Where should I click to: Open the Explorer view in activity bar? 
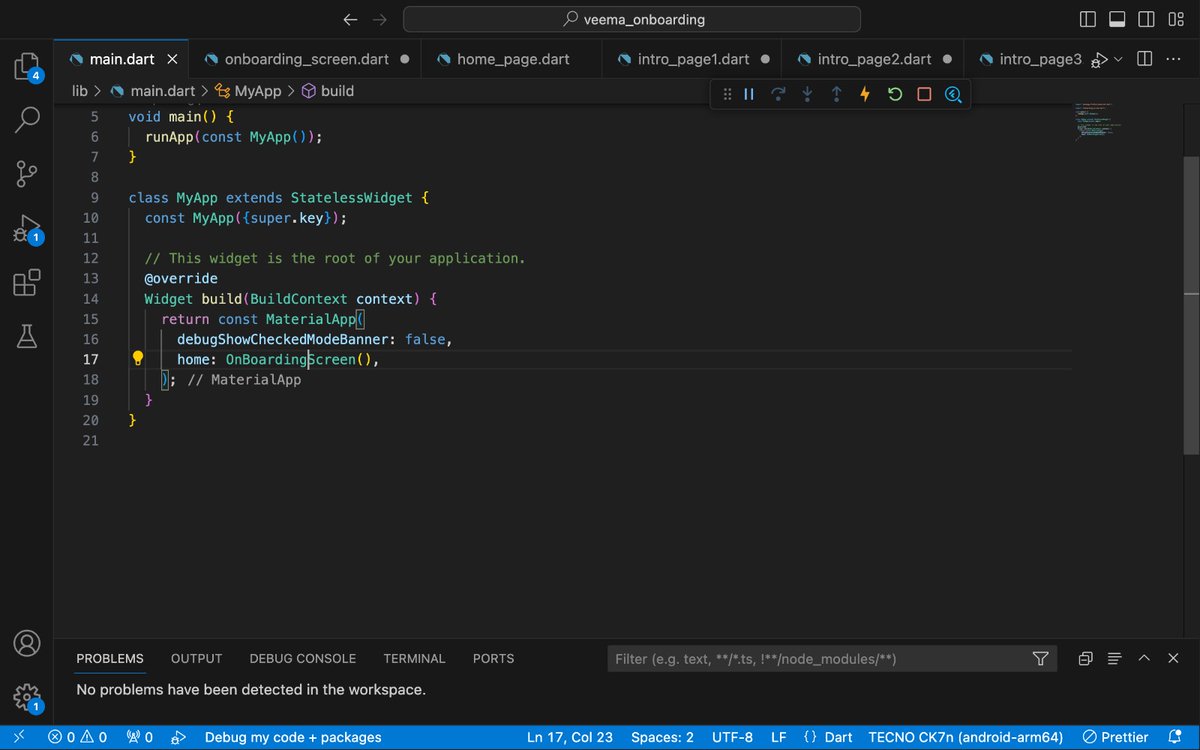coord(27,67)
